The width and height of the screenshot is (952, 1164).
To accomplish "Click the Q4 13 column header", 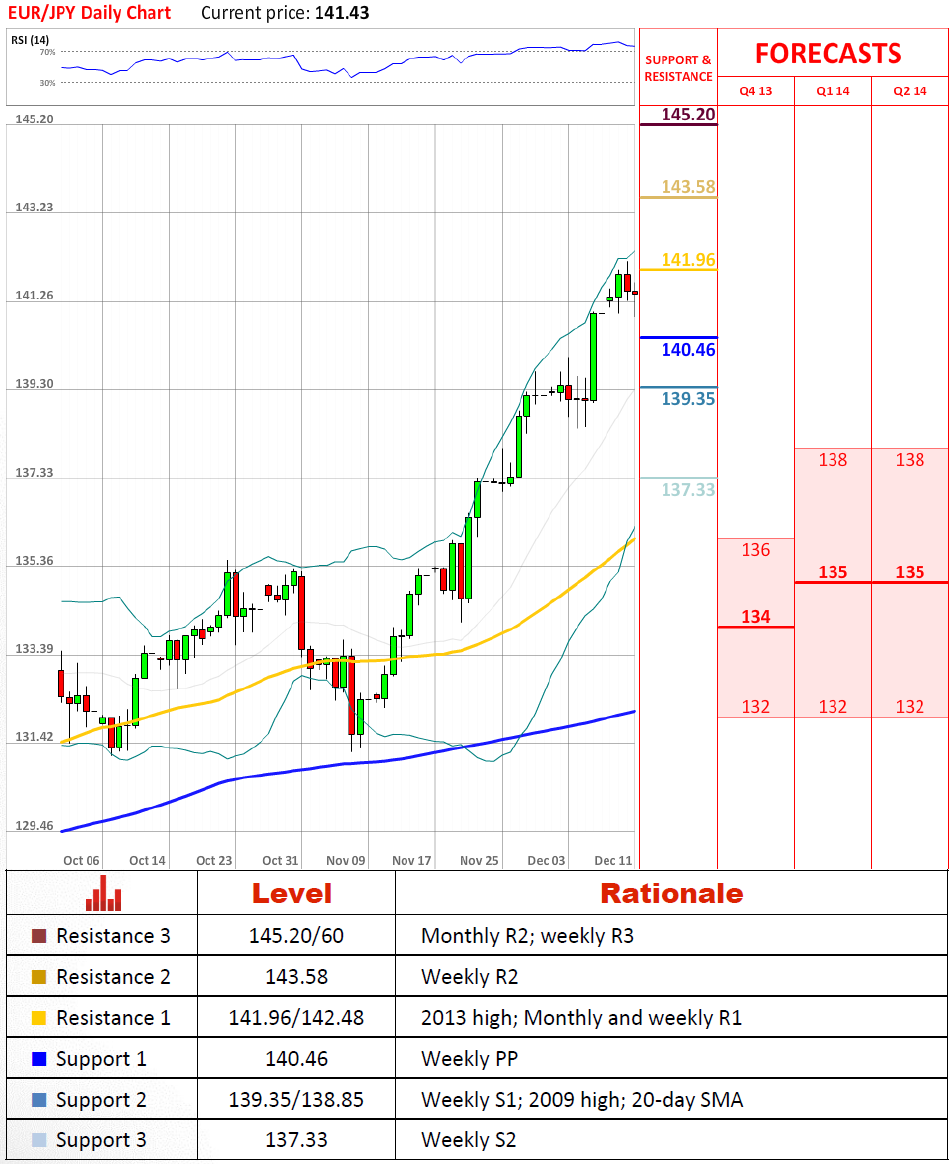I will 756,91.
